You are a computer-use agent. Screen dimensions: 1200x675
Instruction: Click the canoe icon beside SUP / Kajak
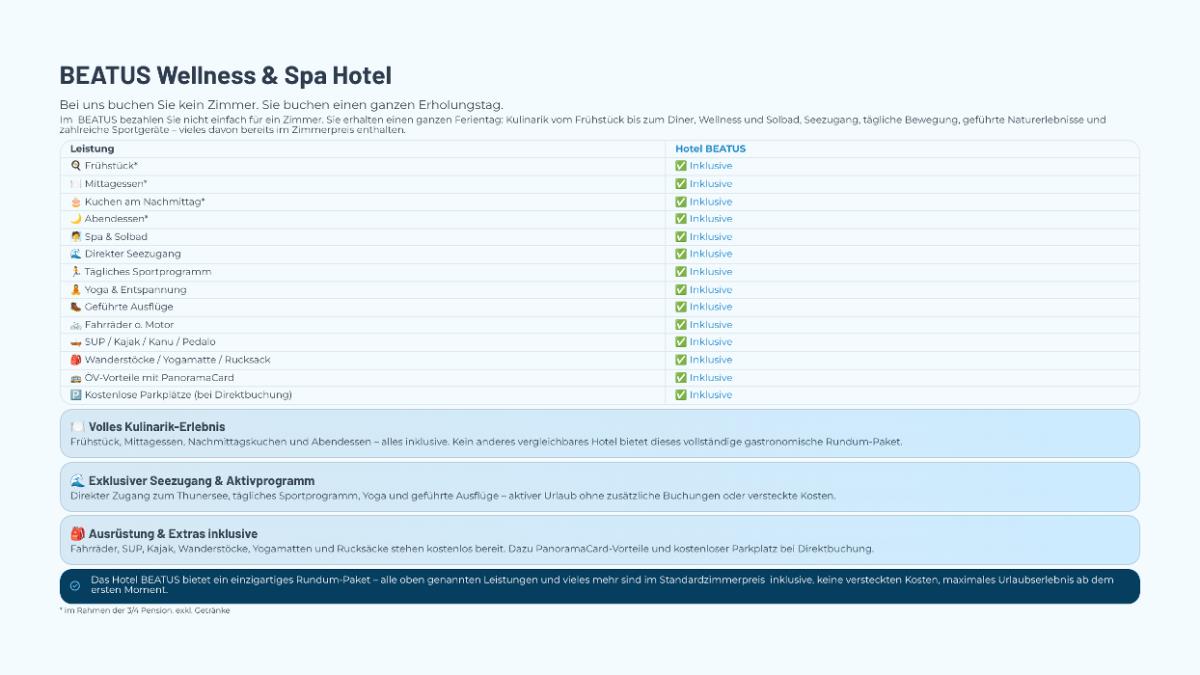(x=76, y=342)
